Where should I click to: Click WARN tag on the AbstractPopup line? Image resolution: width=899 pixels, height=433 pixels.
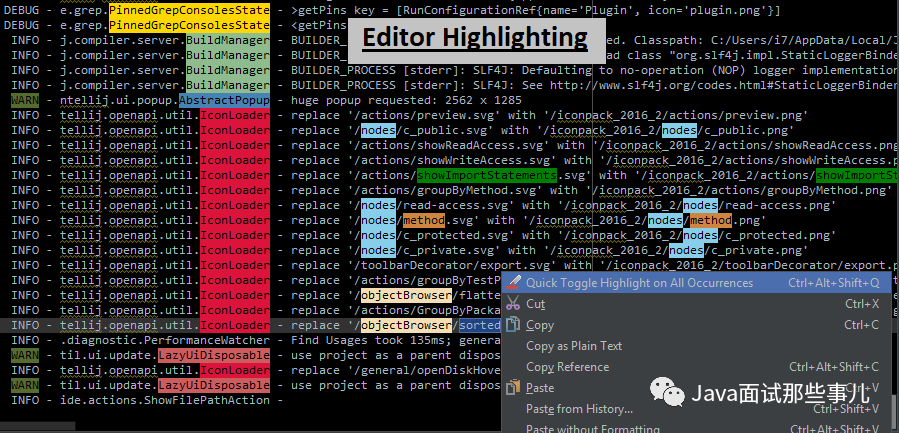(x=25, y=101)
